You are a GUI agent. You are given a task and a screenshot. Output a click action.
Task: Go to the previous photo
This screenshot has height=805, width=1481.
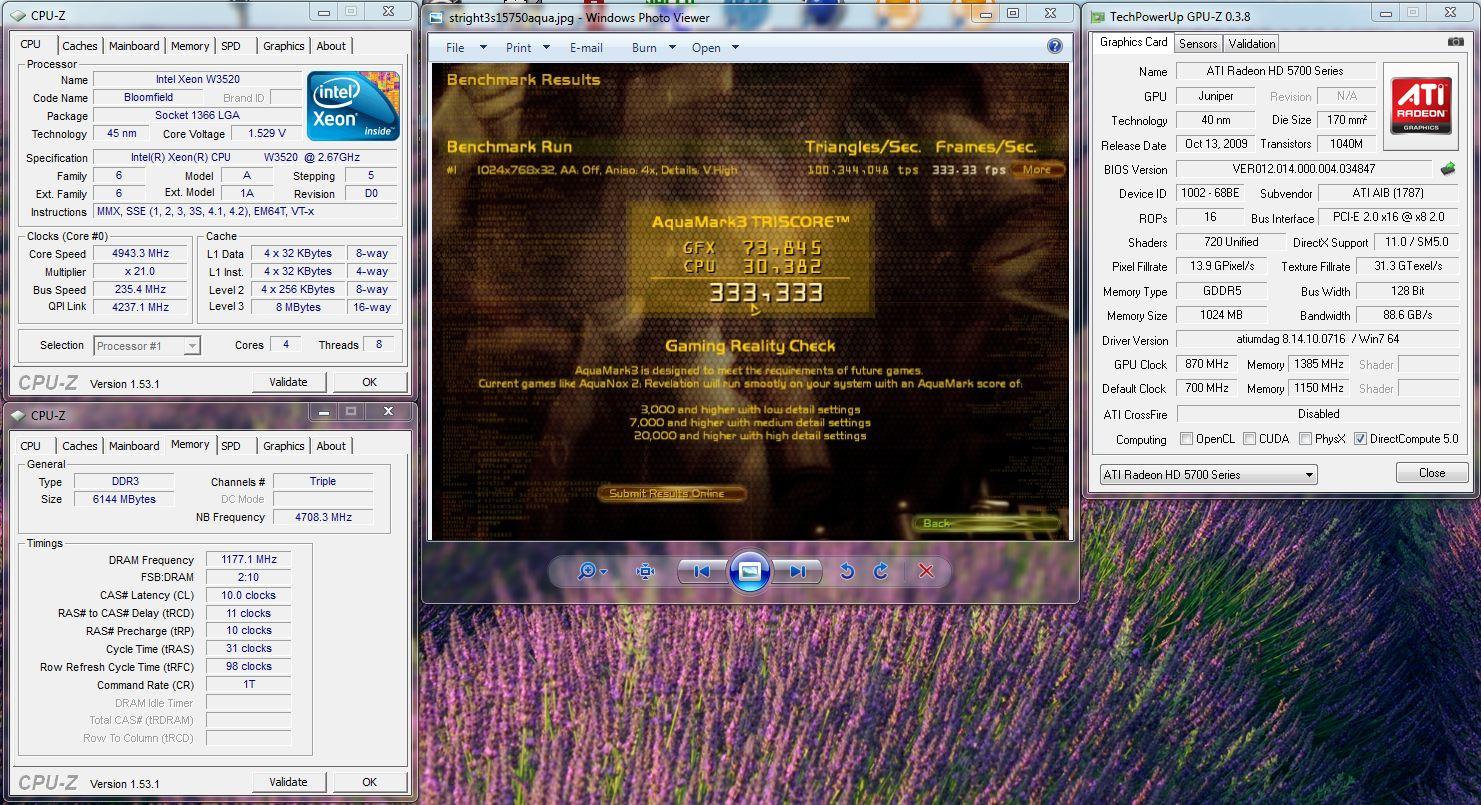click(x=702, y=571)
